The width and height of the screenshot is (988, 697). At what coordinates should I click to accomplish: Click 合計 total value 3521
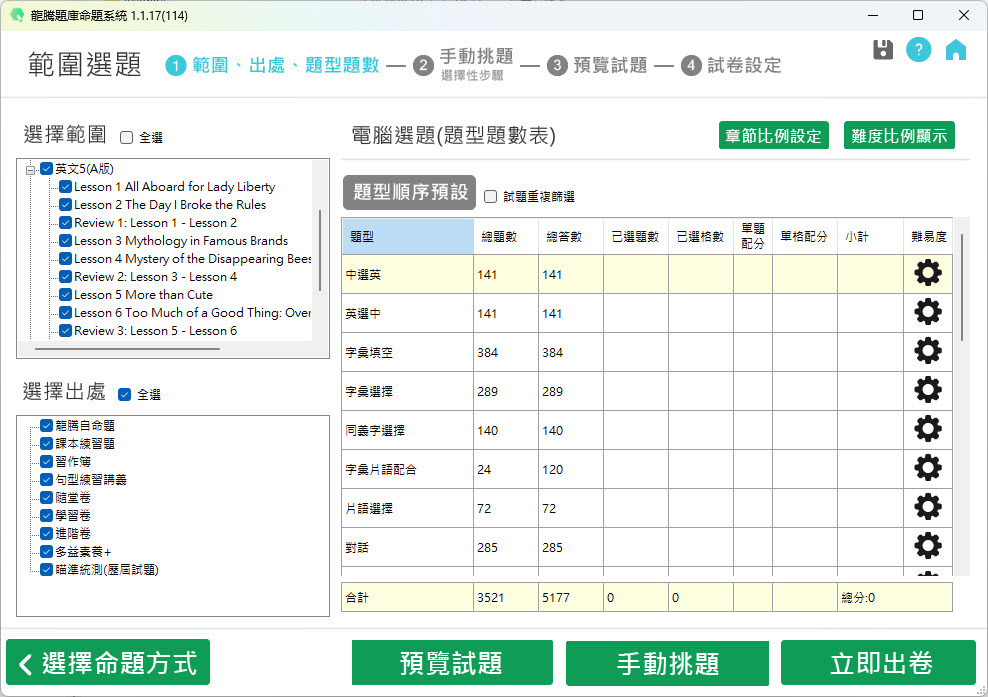pos(491,597)
